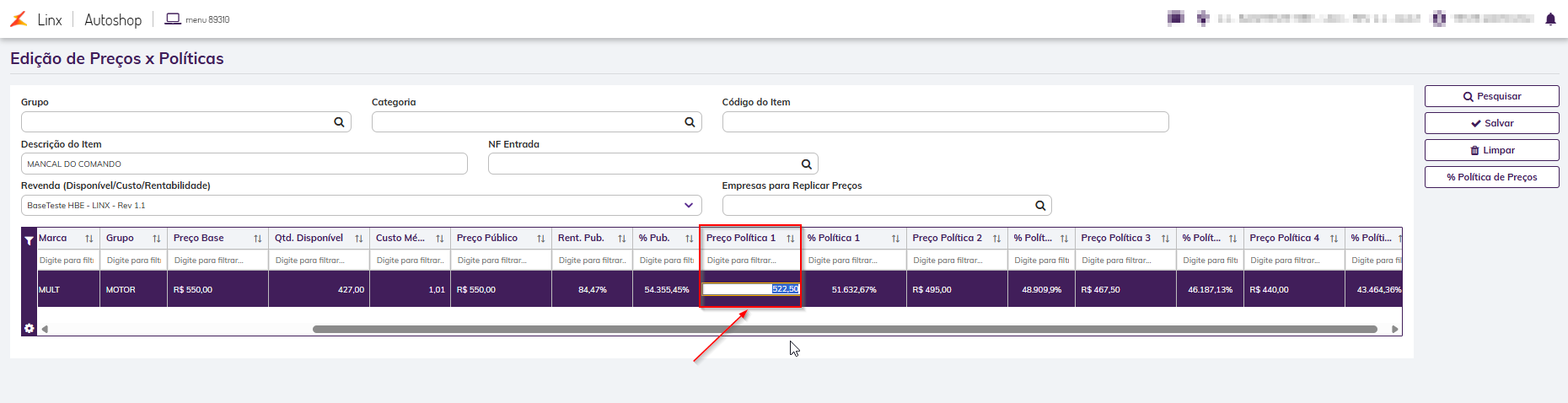This screenshot has height=403, width=1568.
Task: Click the horizontal grid scrollbar thumb
Action: tap(845, 329)
